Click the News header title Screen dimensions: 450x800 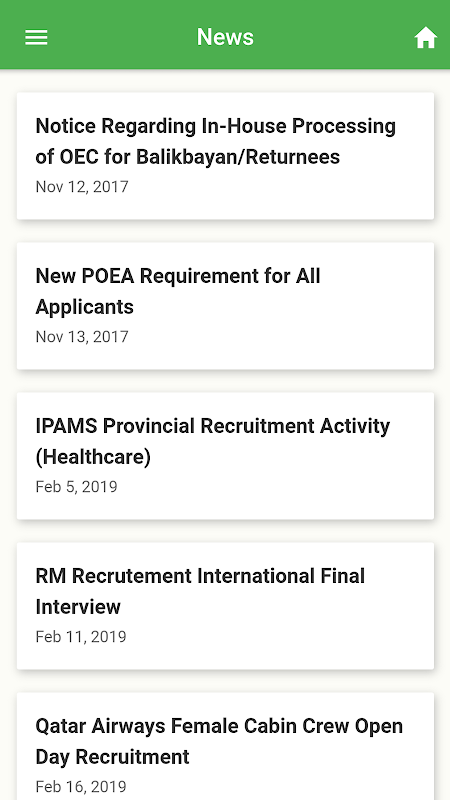point(225,37)
